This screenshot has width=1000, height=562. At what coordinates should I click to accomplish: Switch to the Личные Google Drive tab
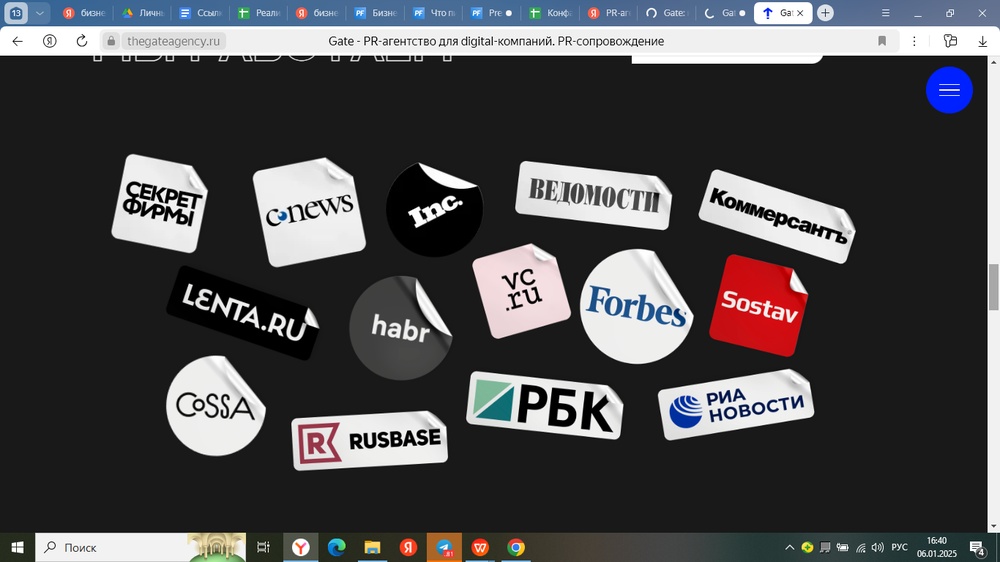point(143,13)
